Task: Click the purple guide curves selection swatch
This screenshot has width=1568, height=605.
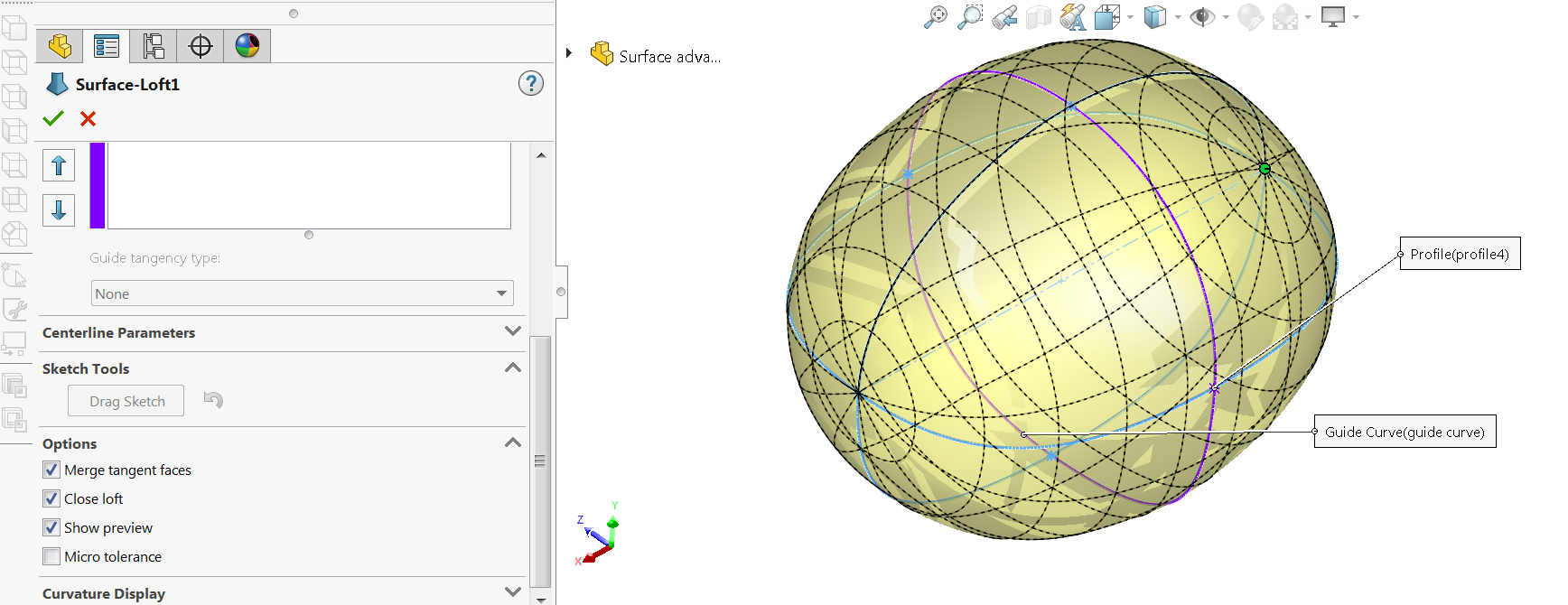Action: click(x=98, y=185)
